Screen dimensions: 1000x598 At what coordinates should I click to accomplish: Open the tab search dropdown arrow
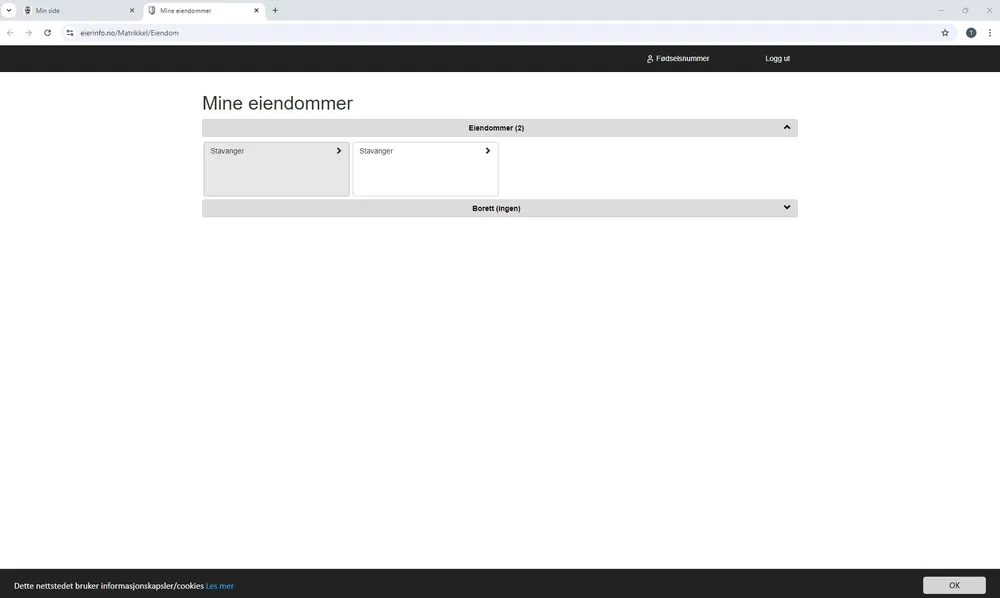click(9, 10)
